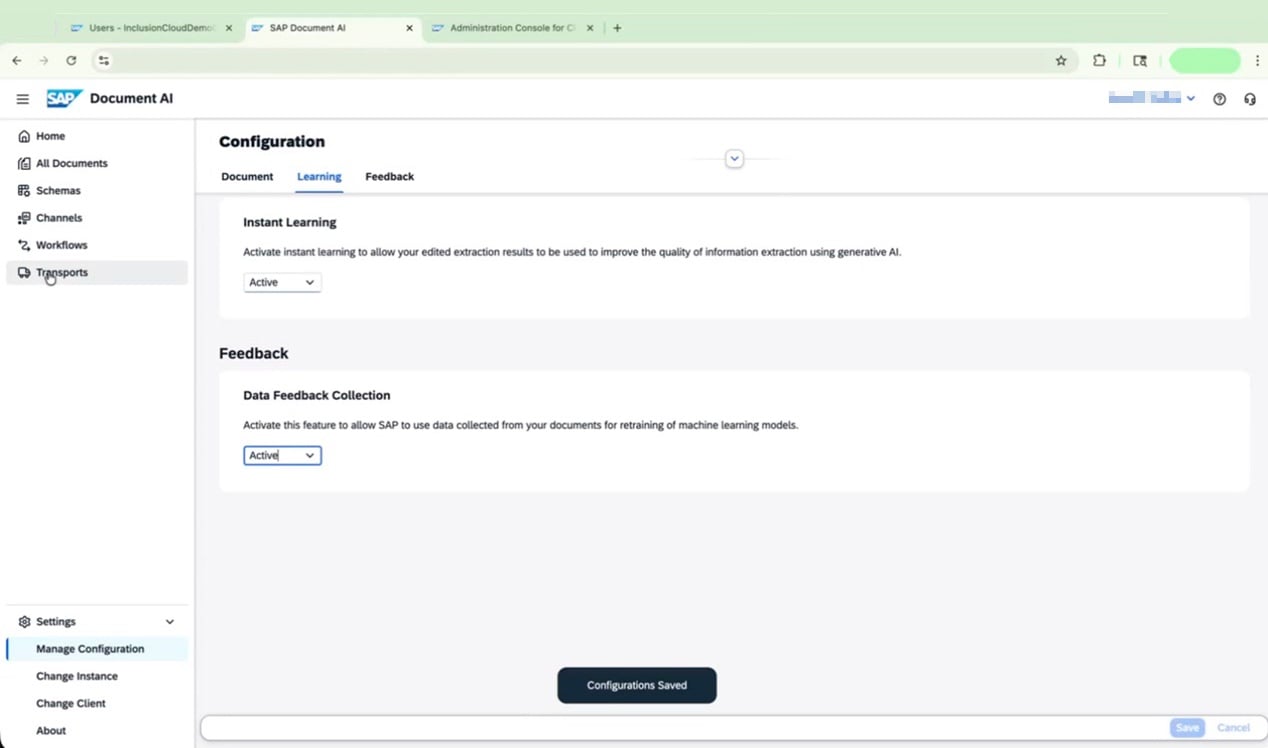Image resolution: width=1268 pixels, height=748 pixels.
Task: Click the Cancel button
Action: click(x=1233, y=728)
